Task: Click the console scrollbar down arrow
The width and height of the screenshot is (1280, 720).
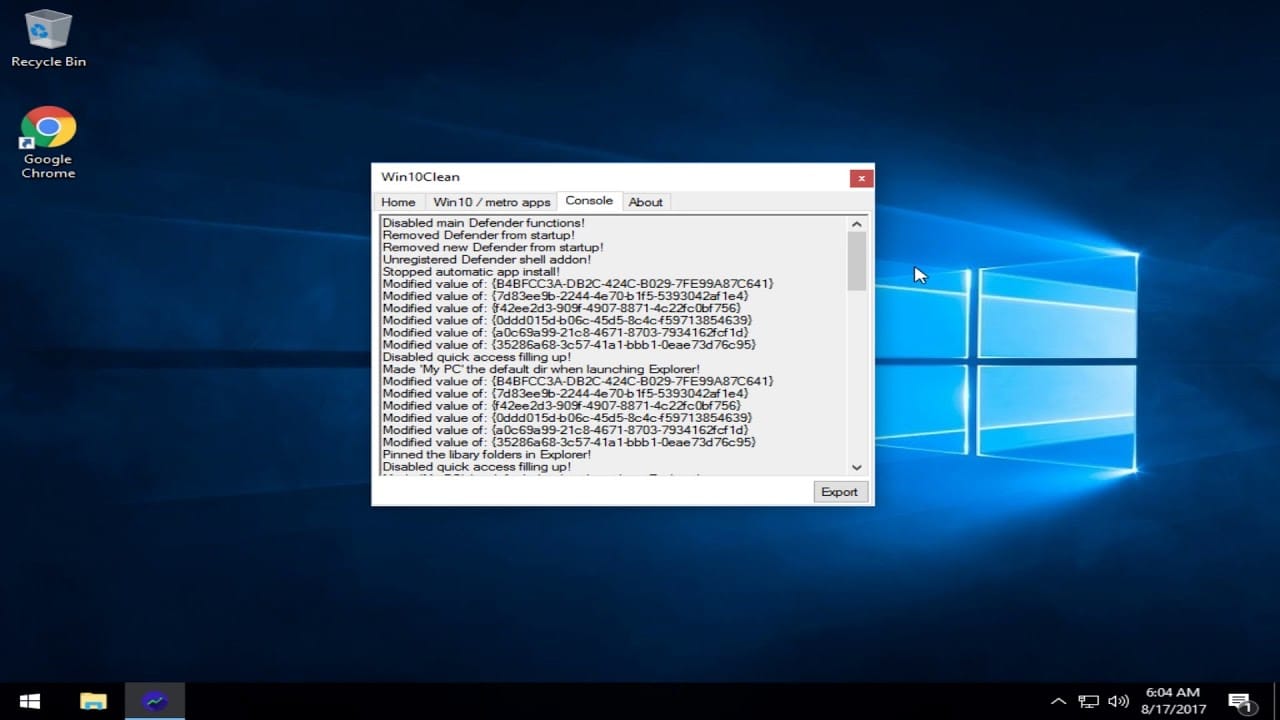Action: [x=857, y=467]
